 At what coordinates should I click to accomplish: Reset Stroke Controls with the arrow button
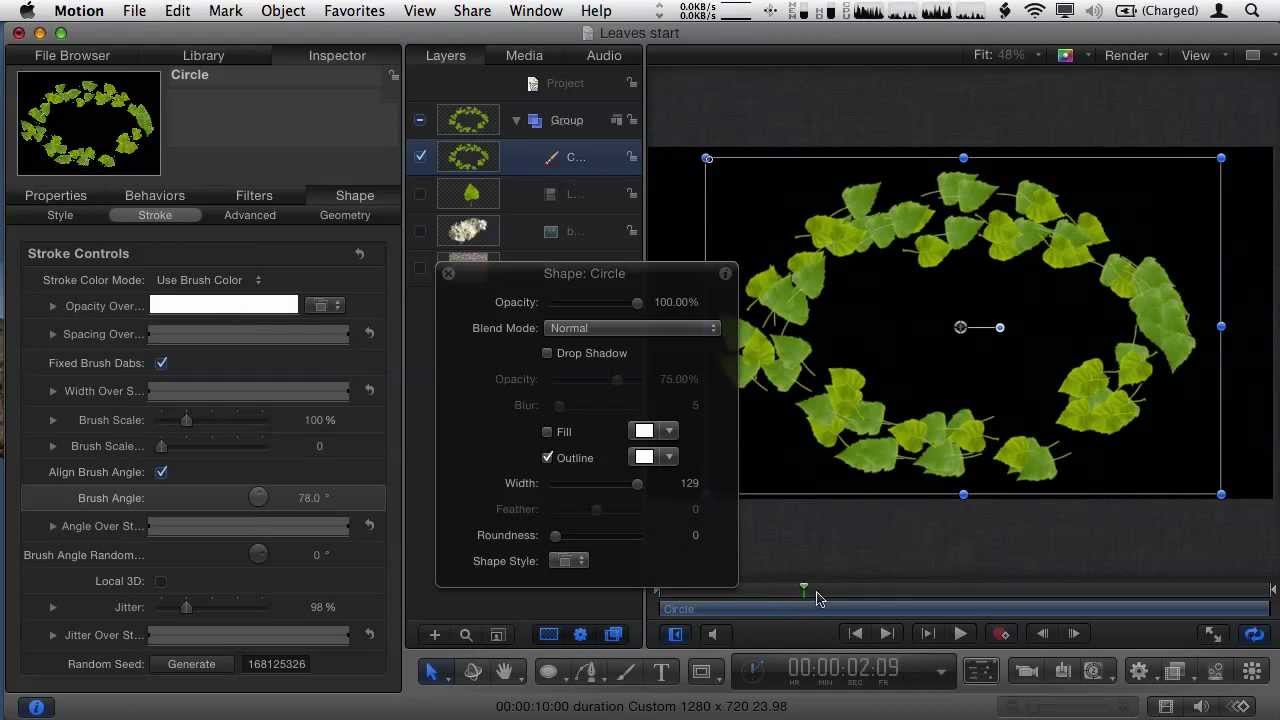pos(360,254)
